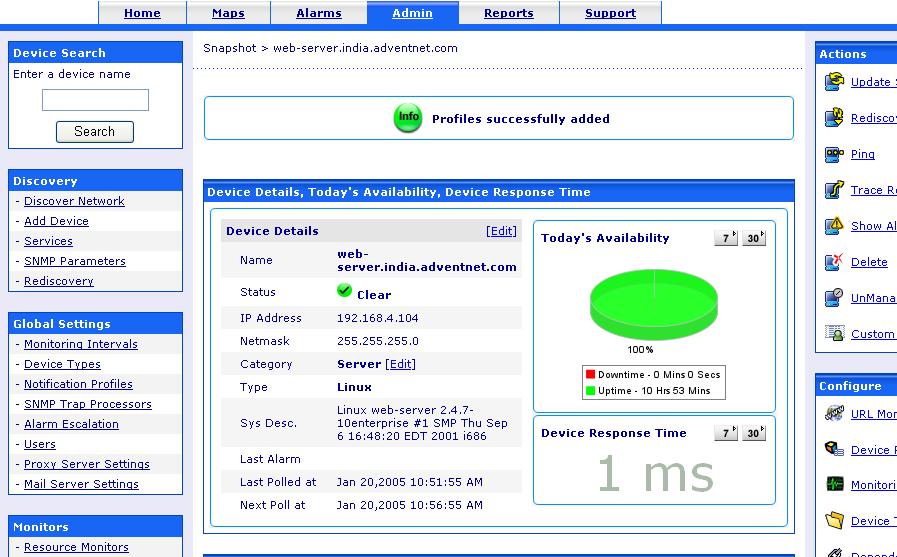Click the Custom action icon
Viewport: 897px width, 557px height.
point(834,333)
